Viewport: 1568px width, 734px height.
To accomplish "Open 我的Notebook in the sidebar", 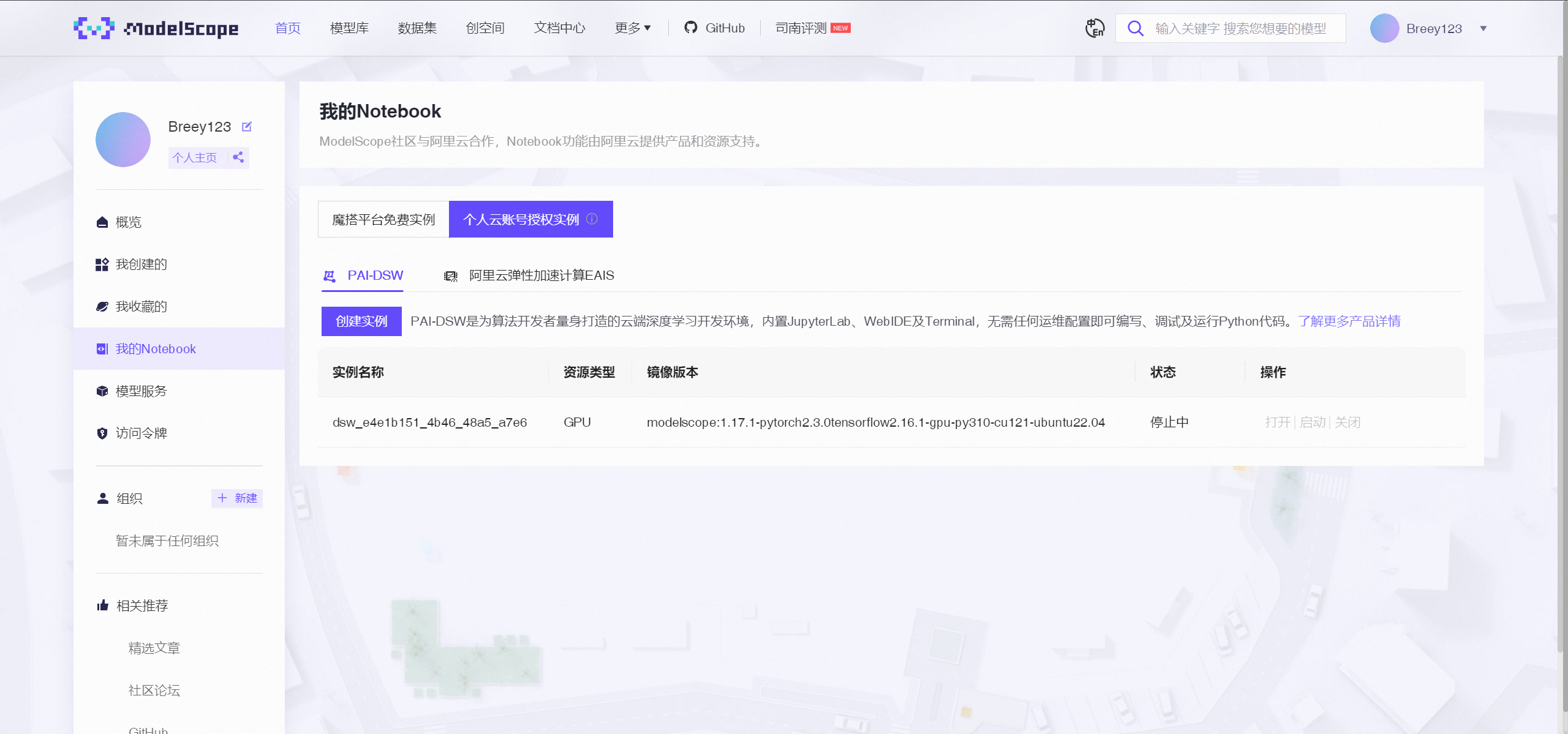I will [x=179, y=349].
